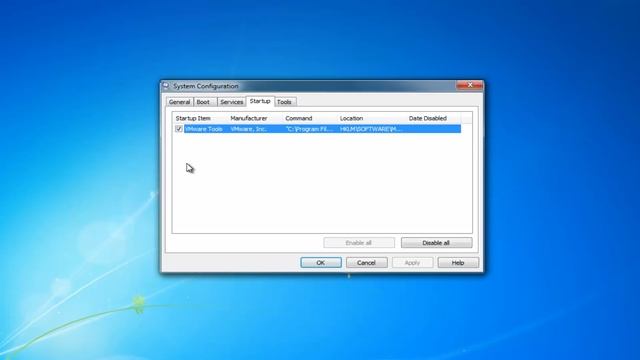Screen dimensions: 640x360
Task: Click the Apply button
Action: pos(412,262)
